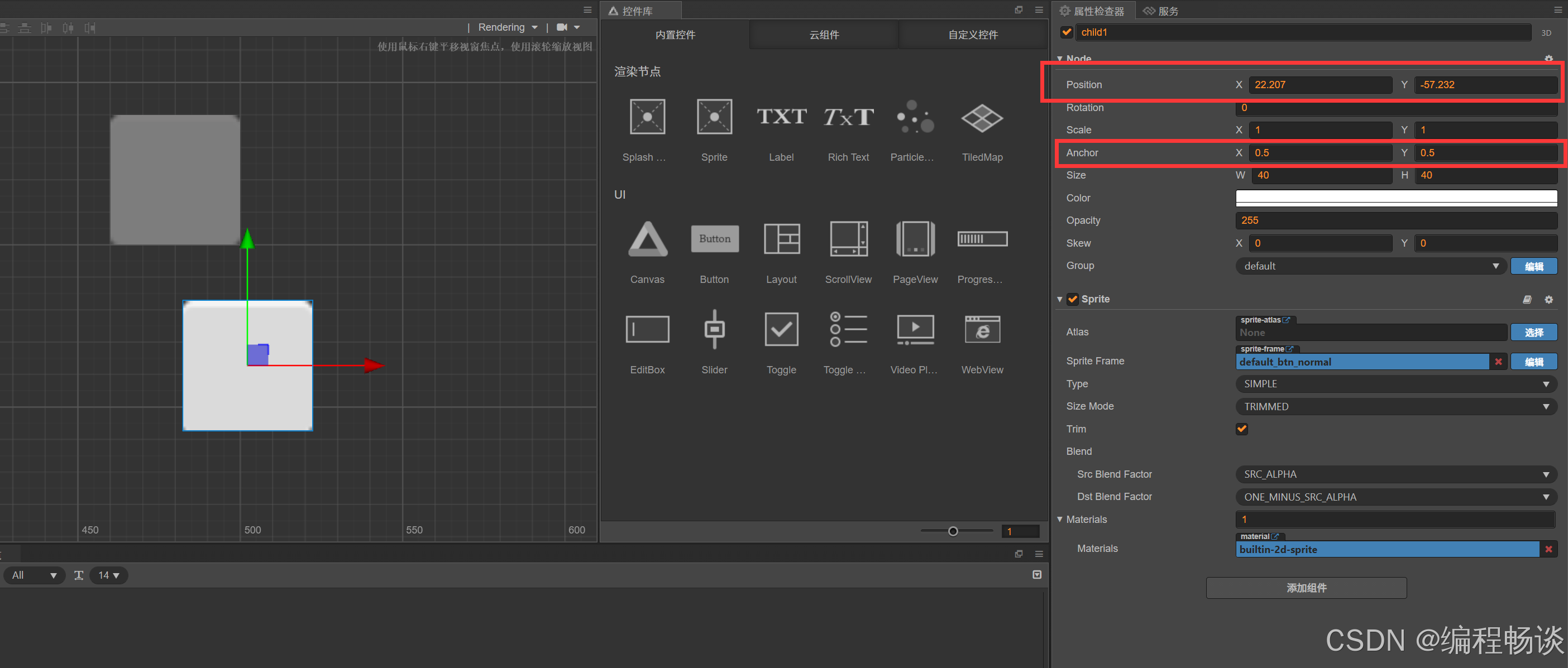
Task: Click the Rich Text node icon
Action: tap(848, 117)
